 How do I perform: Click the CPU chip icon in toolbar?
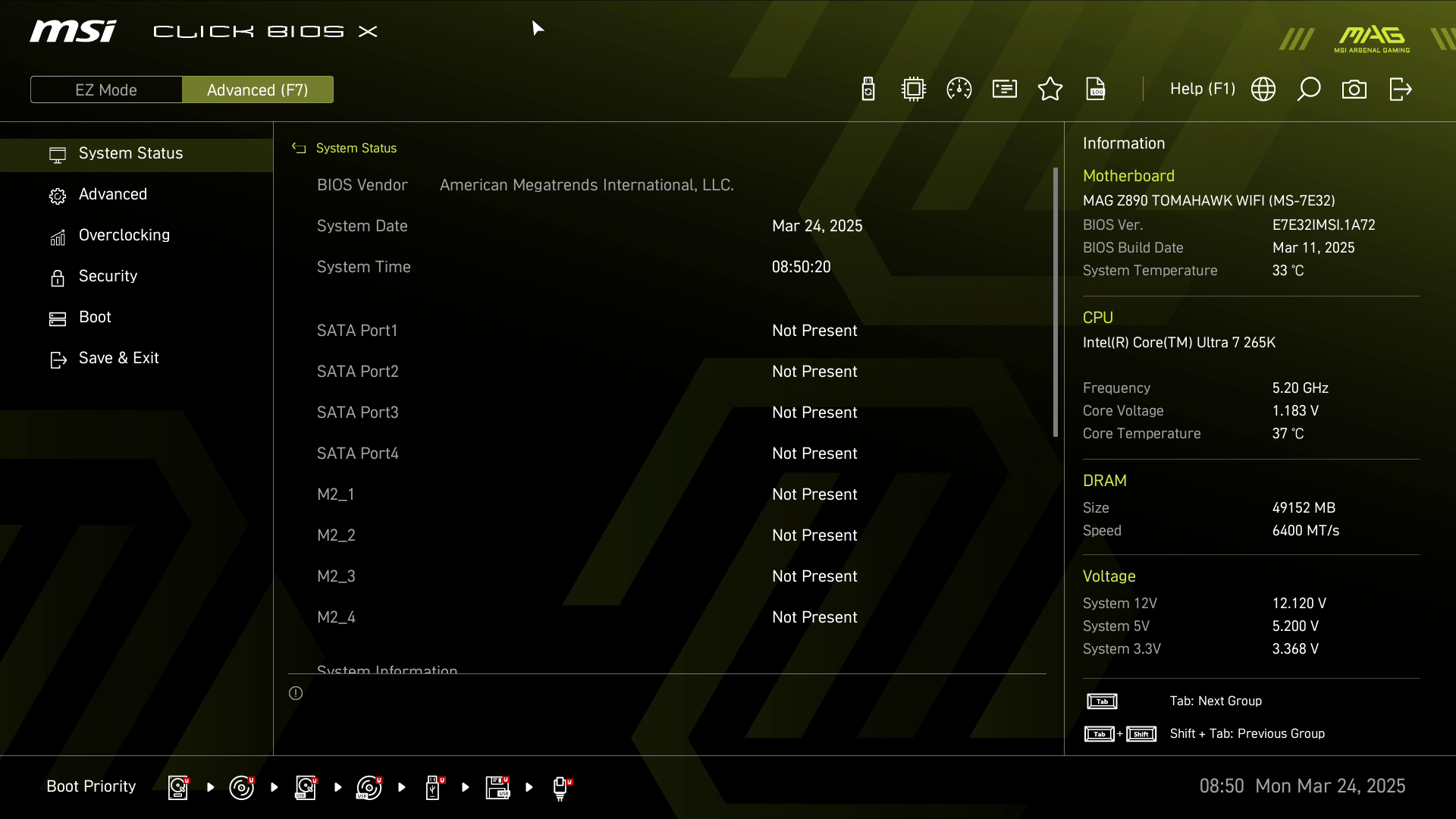tap(914, 89)
